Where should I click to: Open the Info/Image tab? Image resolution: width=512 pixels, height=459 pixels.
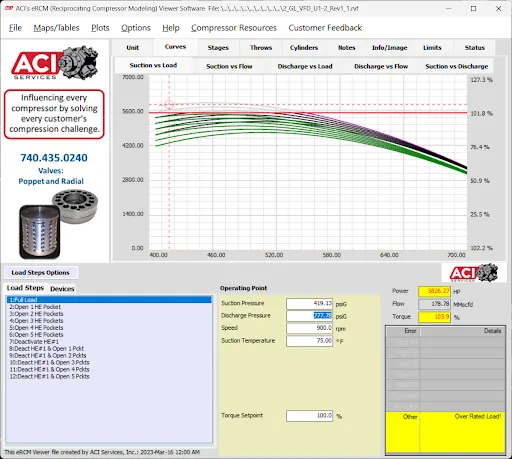(x=389, y=48)
